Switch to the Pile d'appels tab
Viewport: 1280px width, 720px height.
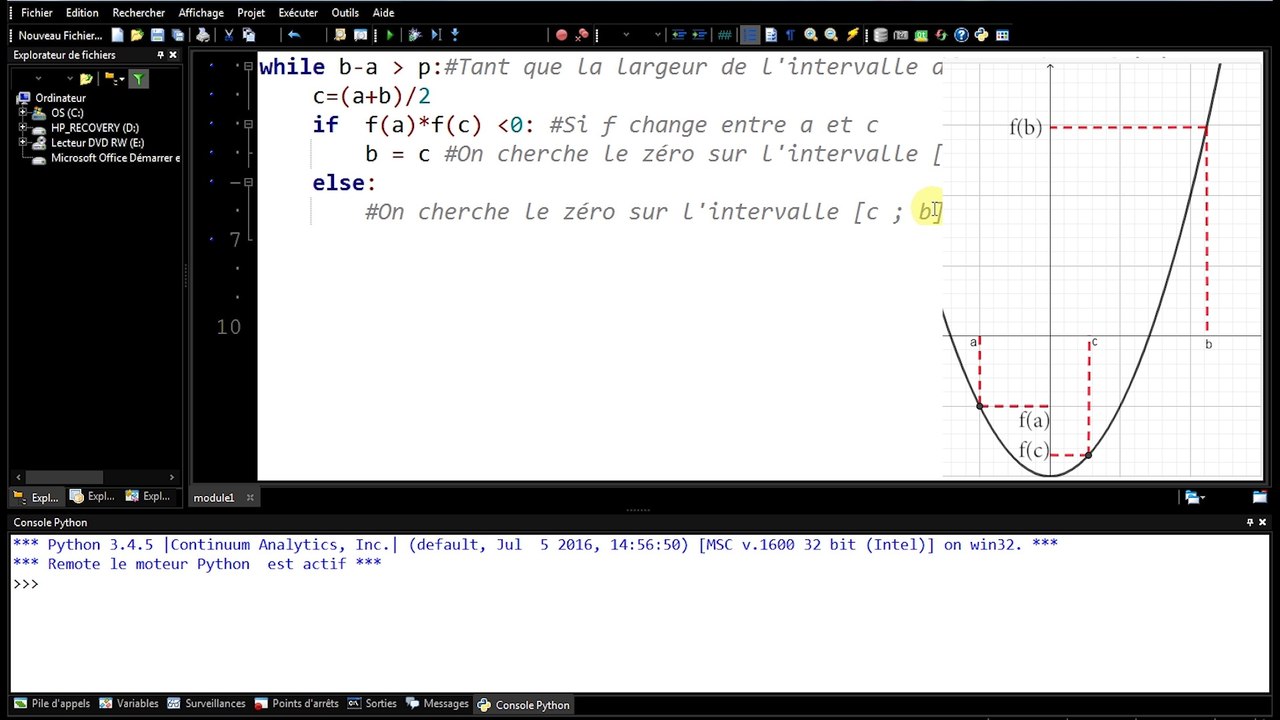pos(52,704)
